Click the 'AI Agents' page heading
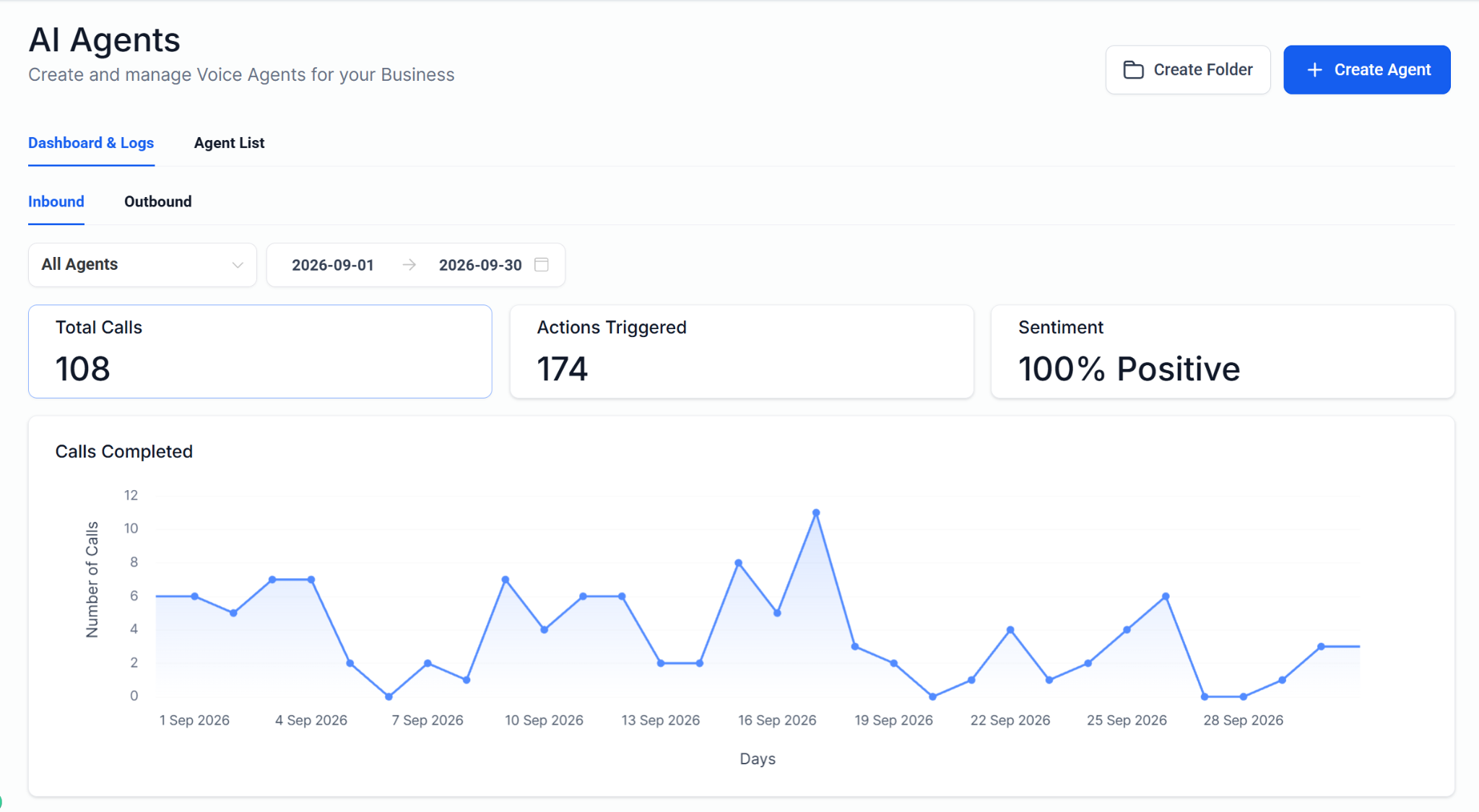 pos(104,40)
